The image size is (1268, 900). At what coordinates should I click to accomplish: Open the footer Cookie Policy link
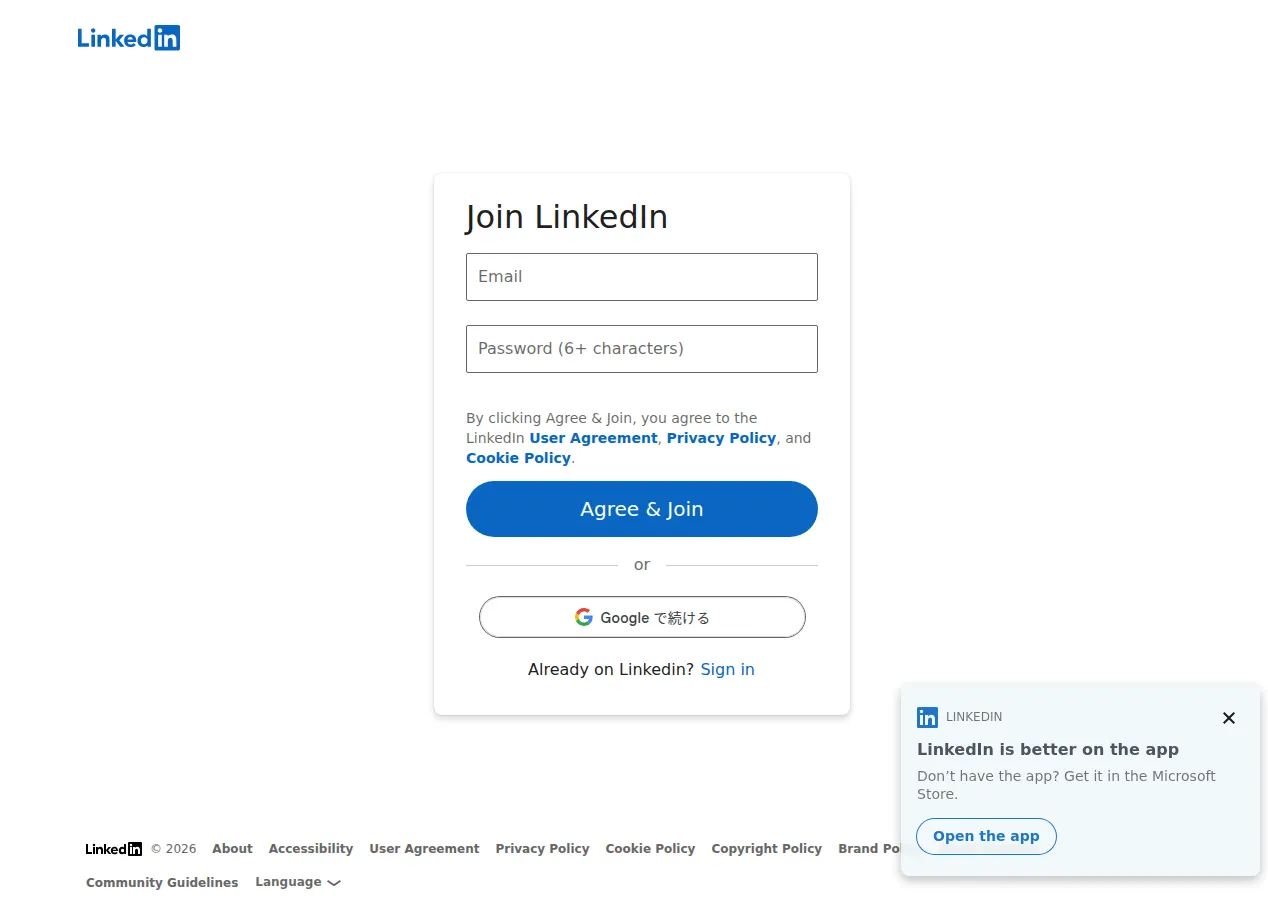point(650,848)
